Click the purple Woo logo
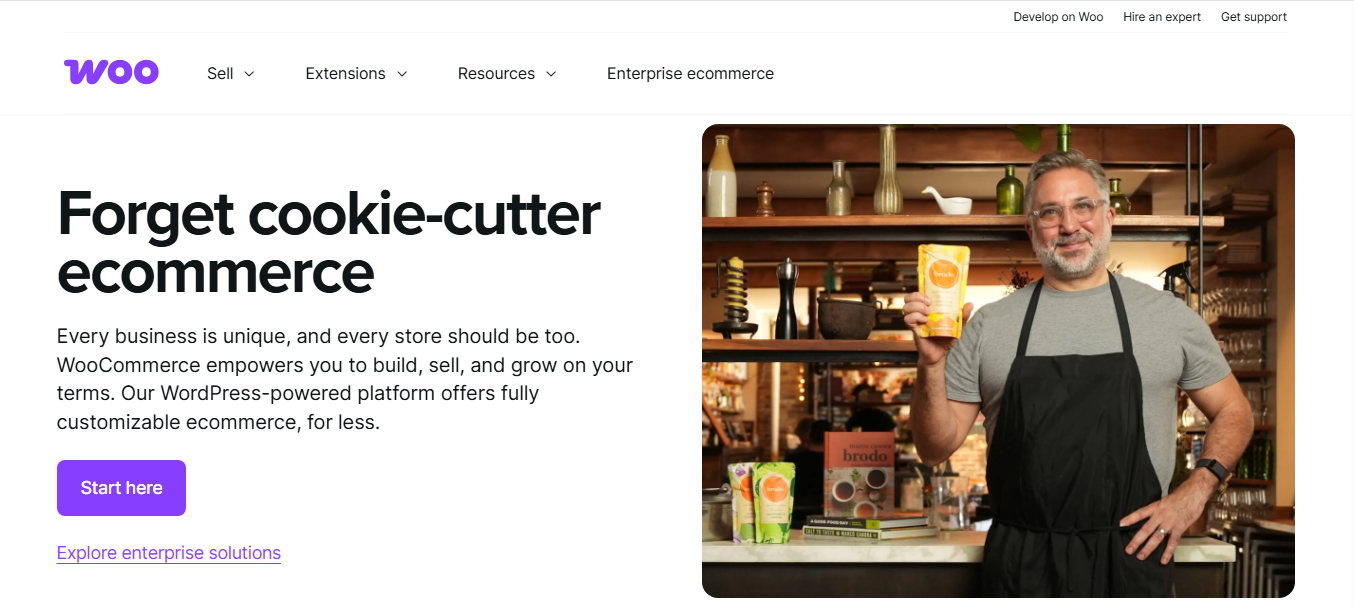 point(111,72)
